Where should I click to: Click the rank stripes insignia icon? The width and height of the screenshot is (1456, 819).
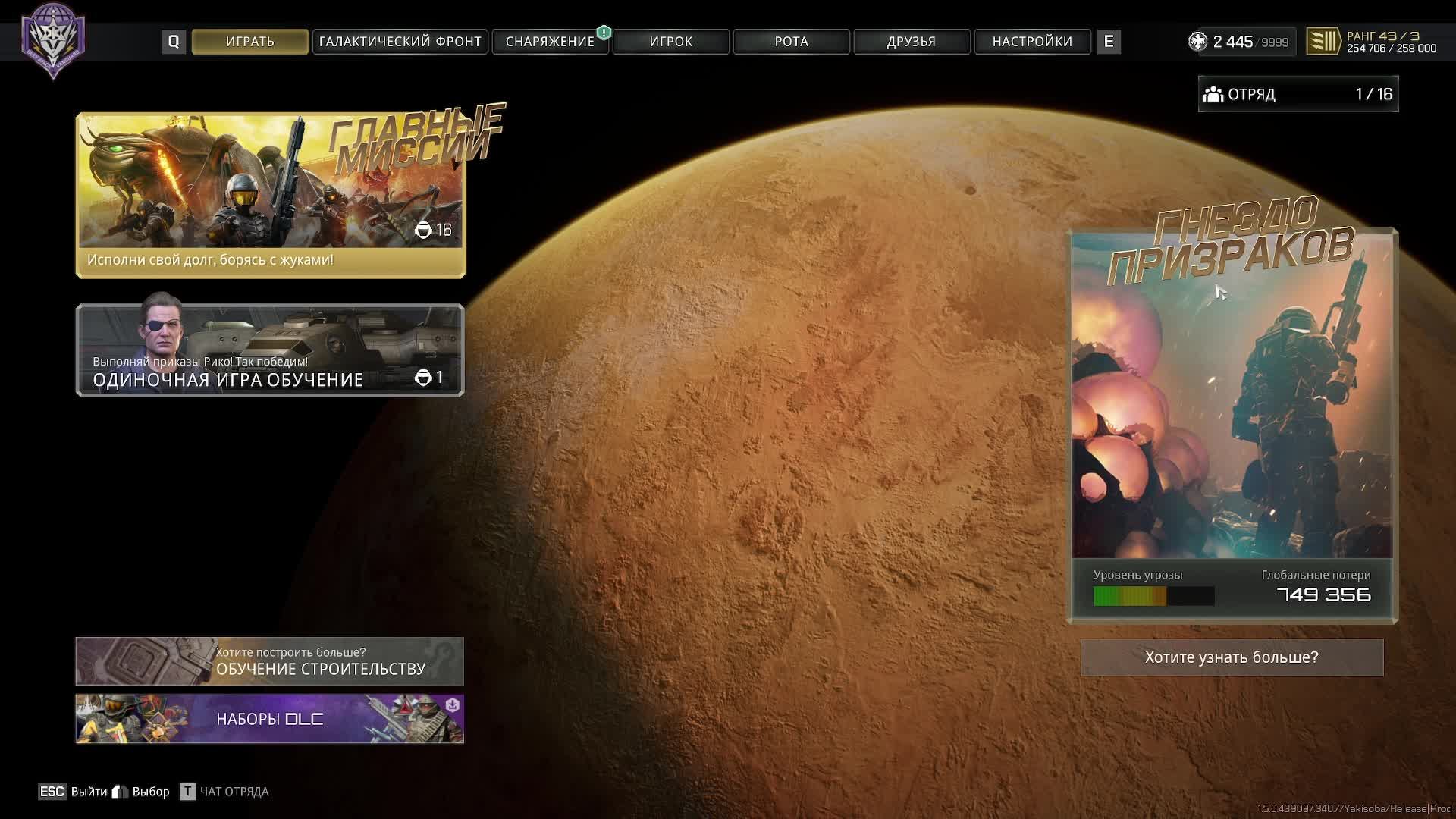(1323, 42)
